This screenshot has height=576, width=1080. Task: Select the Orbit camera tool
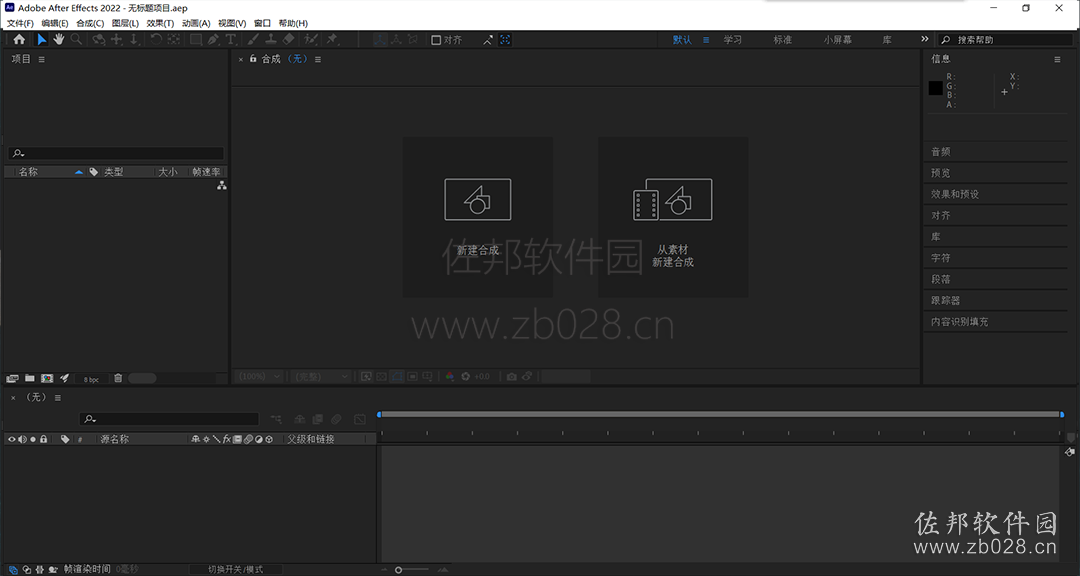tap(99, 39)
